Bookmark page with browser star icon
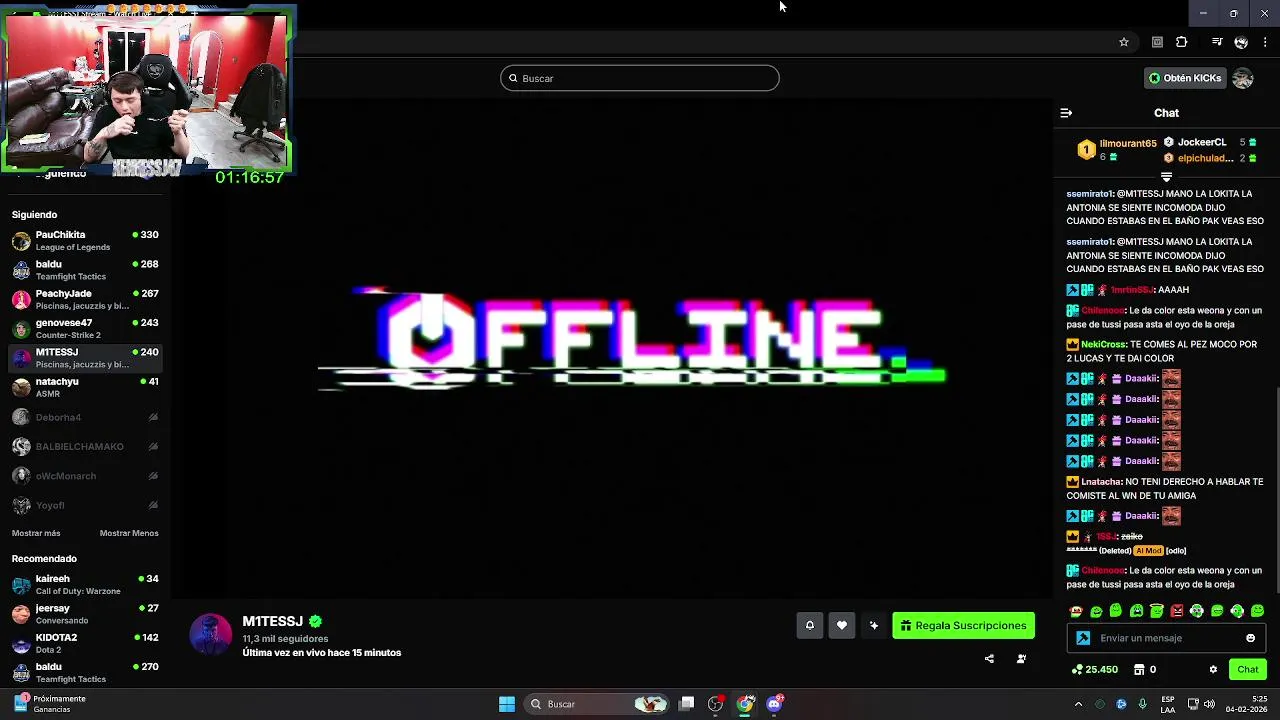Viewport: 1280px width, 720px height. pos(1124,42)
